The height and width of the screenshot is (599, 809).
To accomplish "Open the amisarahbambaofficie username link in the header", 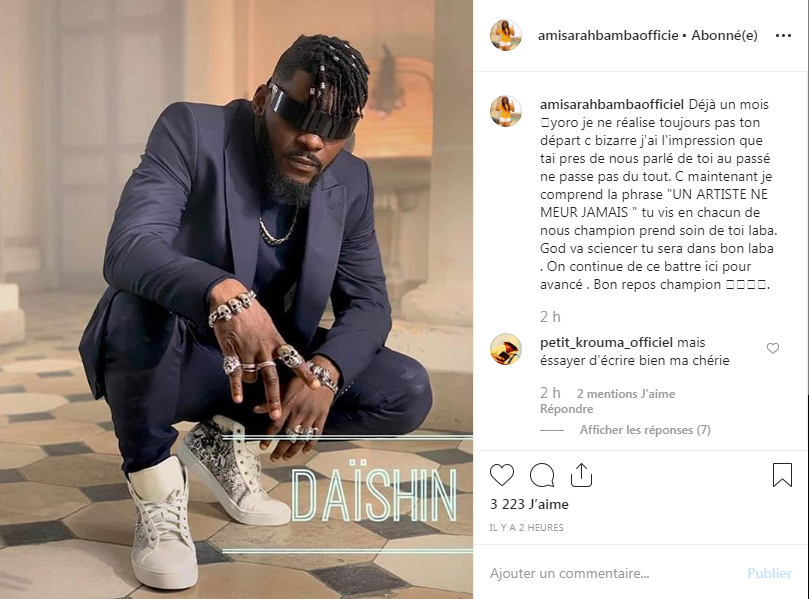I will click(608, 36).
